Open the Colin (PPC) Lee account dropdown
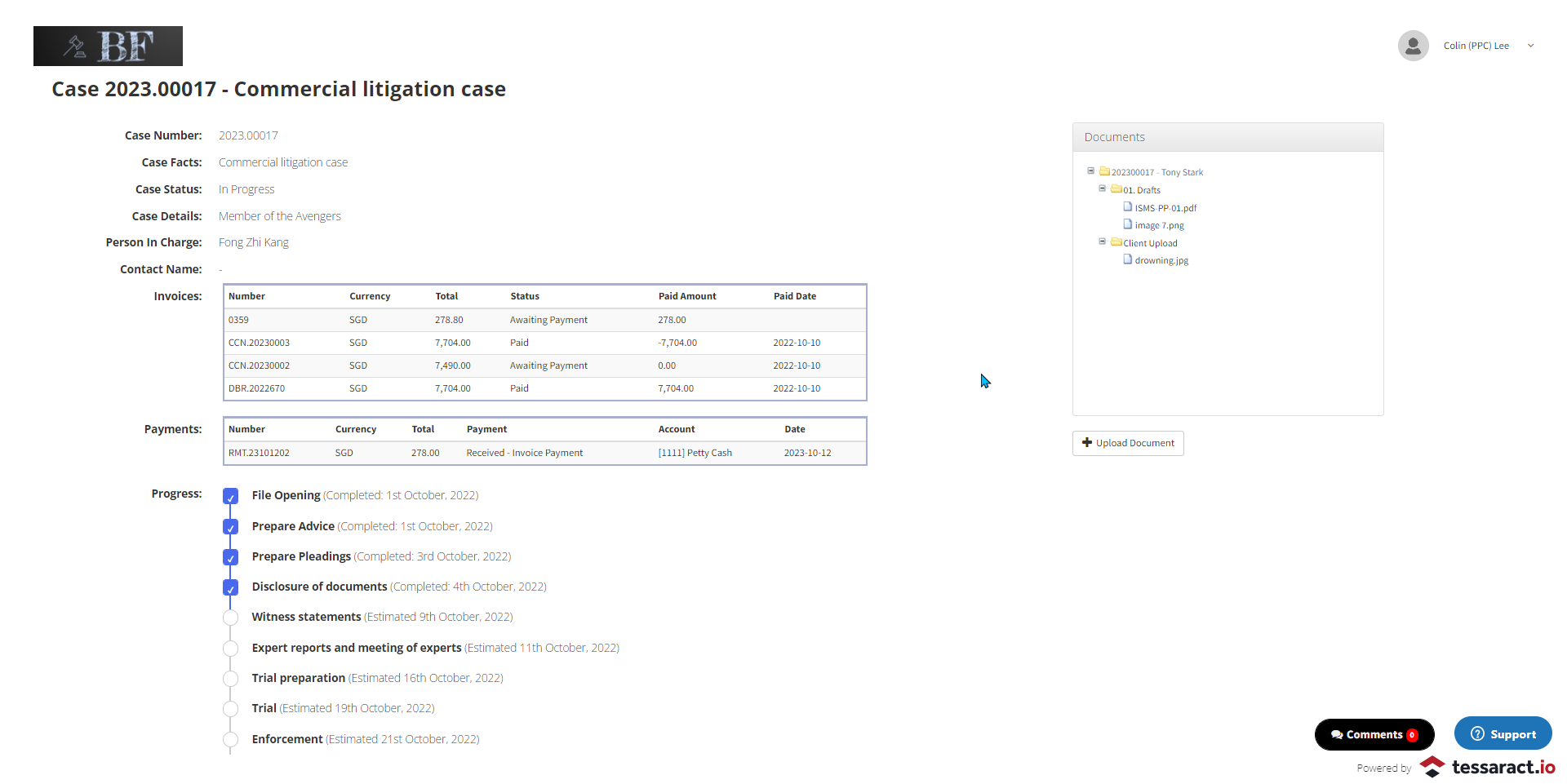 click(x=1530, y=46)
